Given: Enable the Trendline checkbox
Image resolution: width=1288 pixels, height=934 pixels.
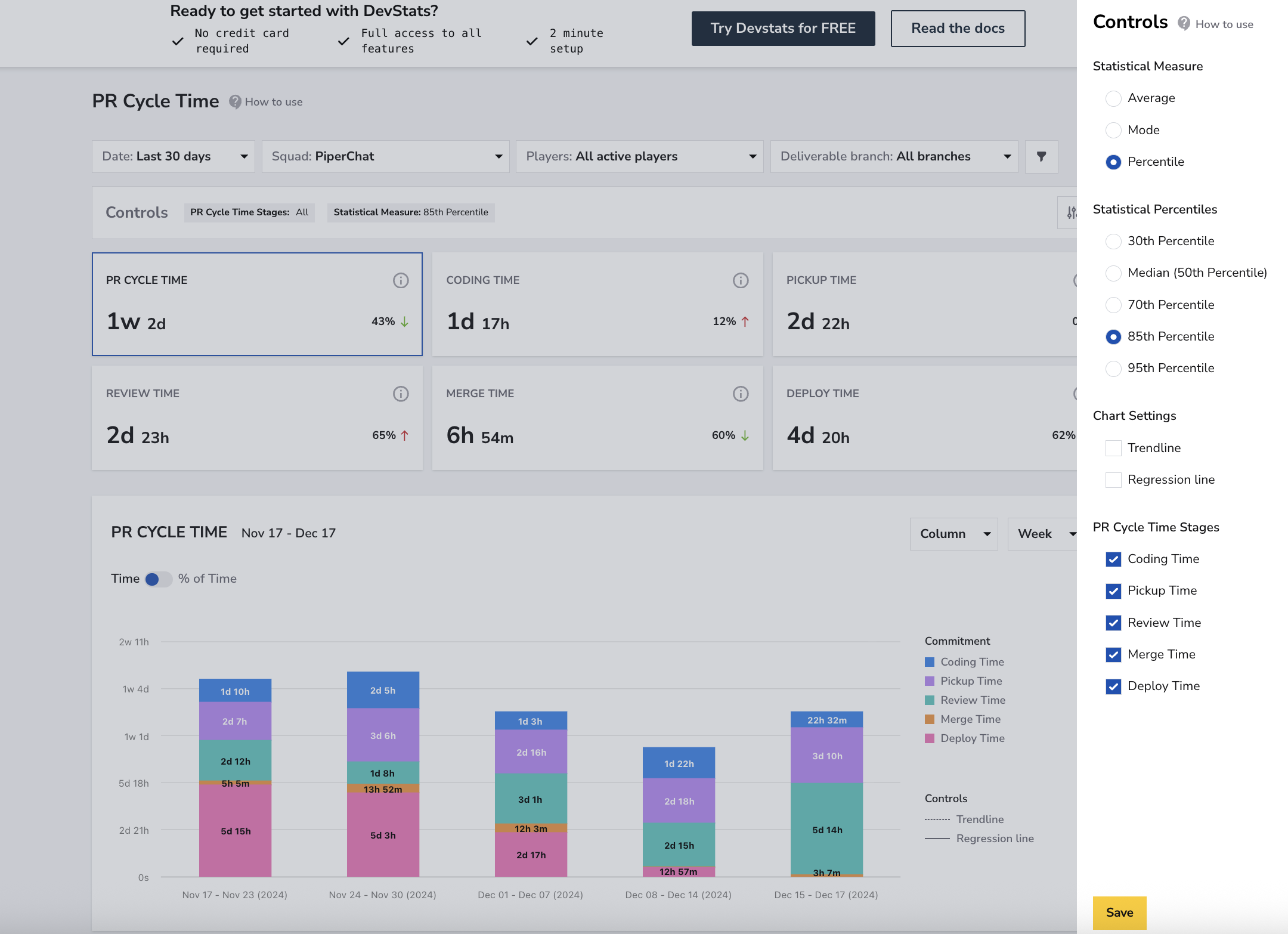Looking at the screenshot, I should [x=1113, y=448].
